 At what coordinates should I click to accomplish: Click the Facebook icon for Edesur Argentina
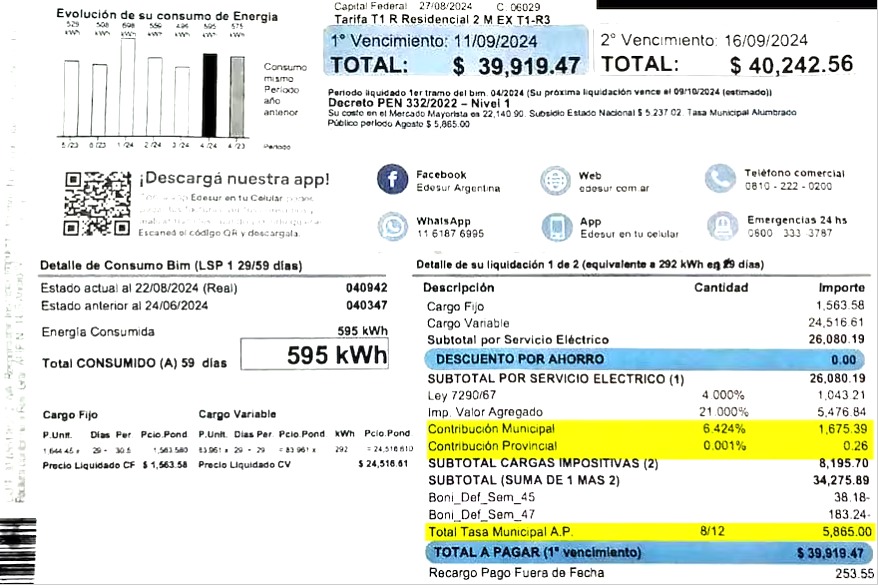pyautogui.click(x=392, y=180)
